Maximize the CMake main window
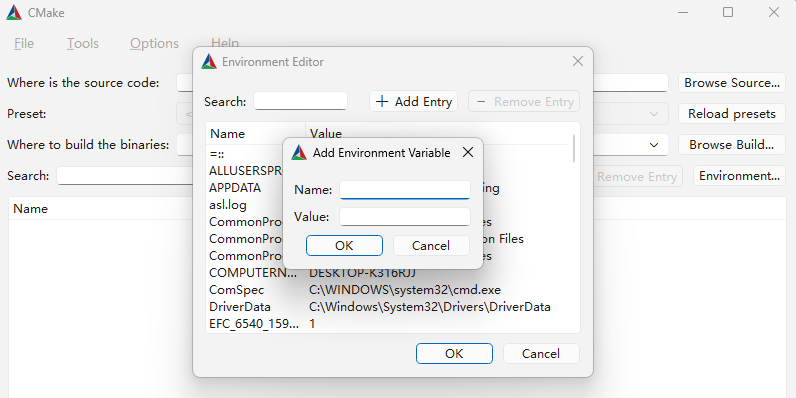The image size is (796, 398). (728, 12)
